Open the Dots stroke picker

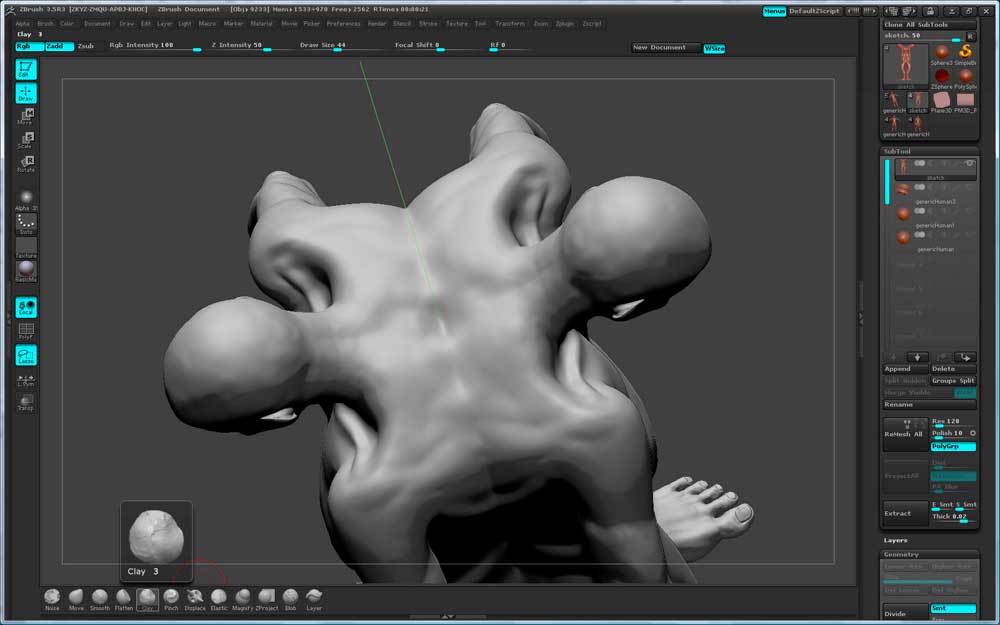(x=26, y=224)
